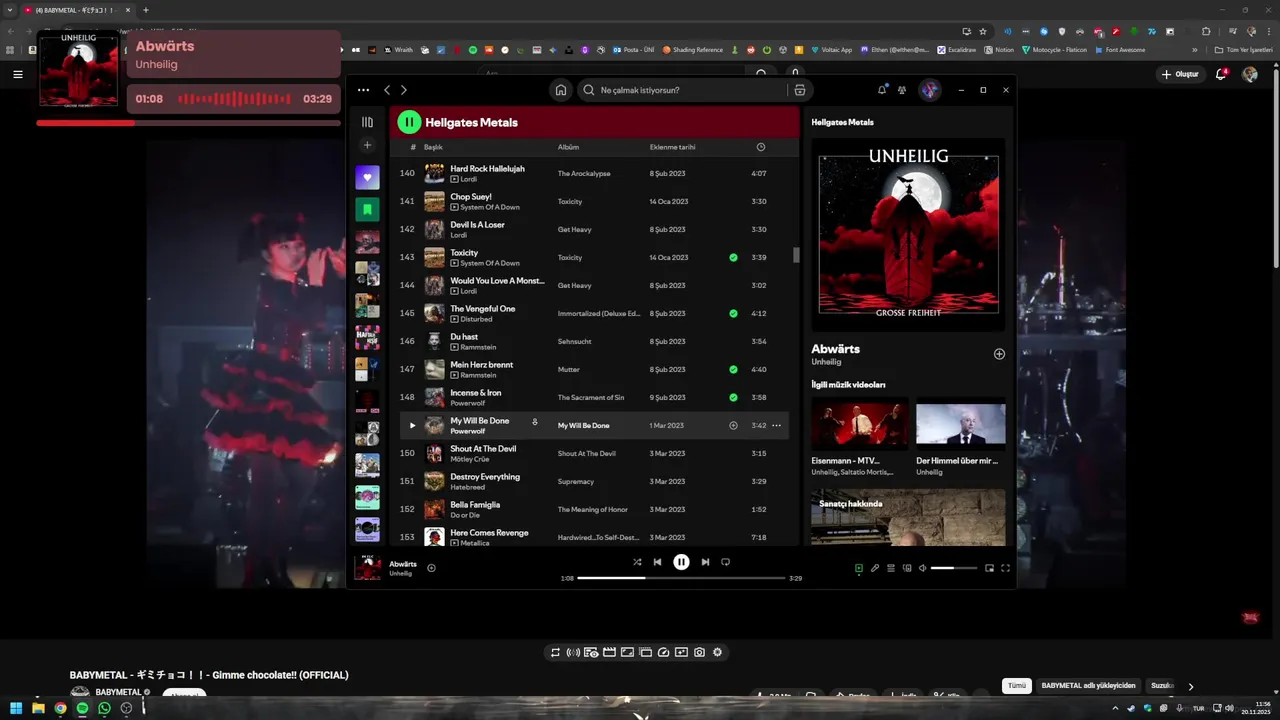The height and width of the screenshot is (720, 1280).
Task: Toggle saved checkmark for The Vengeful One
Action: click(x=733, y=313)
